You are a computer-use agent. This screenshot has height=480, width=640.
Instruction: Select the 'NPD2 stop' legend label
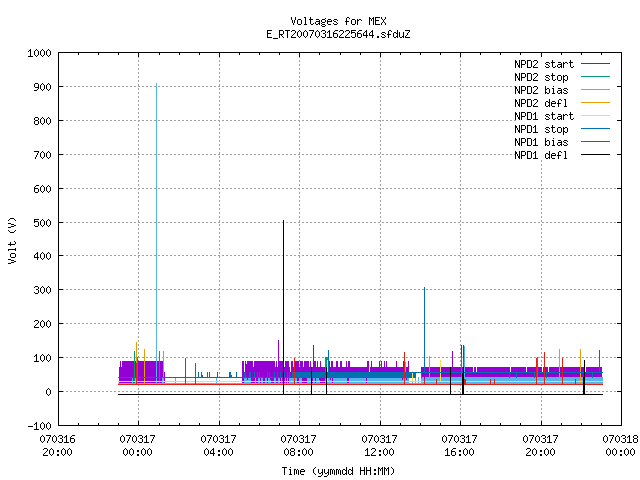(541, 77)
